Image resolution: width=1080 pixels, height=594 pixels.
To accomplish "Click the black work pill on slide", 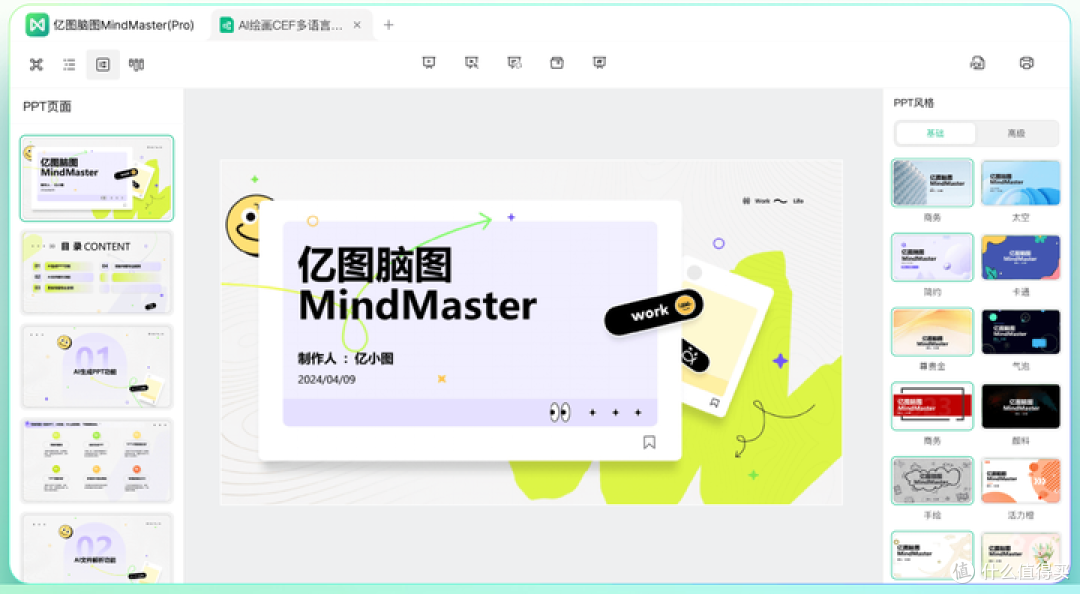I will [654, 312].
